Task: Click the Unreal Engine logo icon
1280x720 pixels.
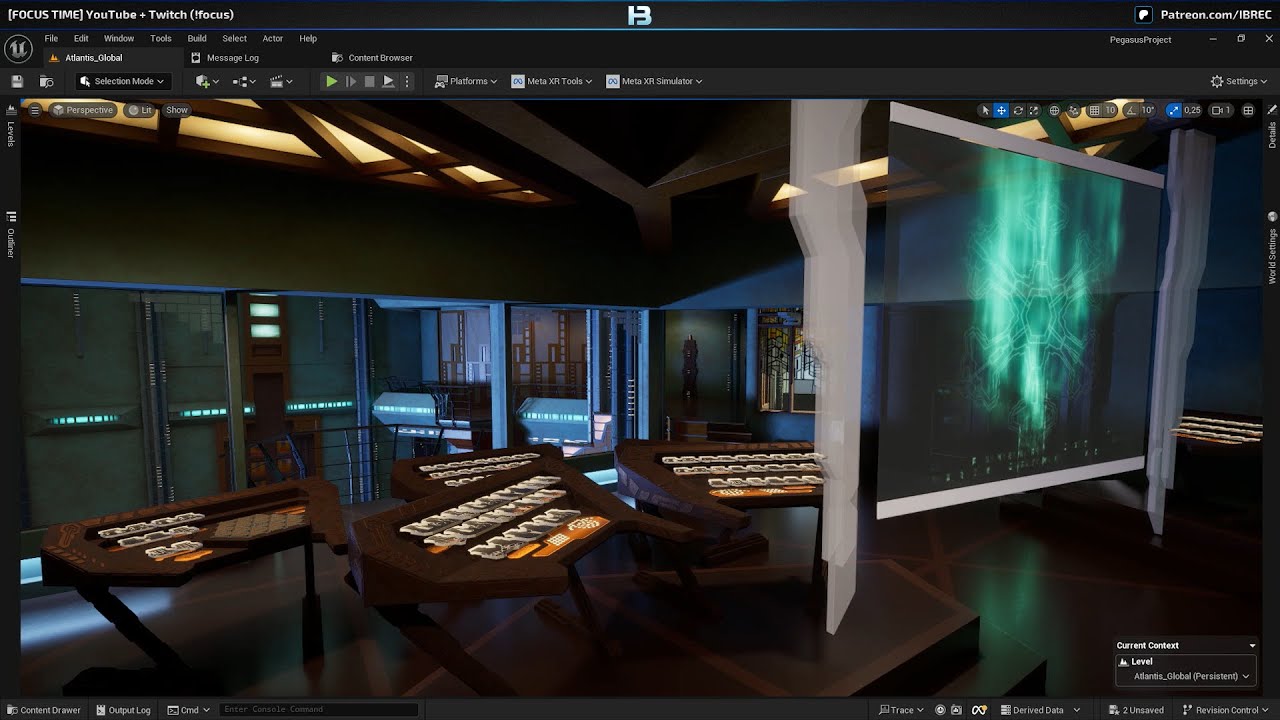Action: click(x=18, y=48)
